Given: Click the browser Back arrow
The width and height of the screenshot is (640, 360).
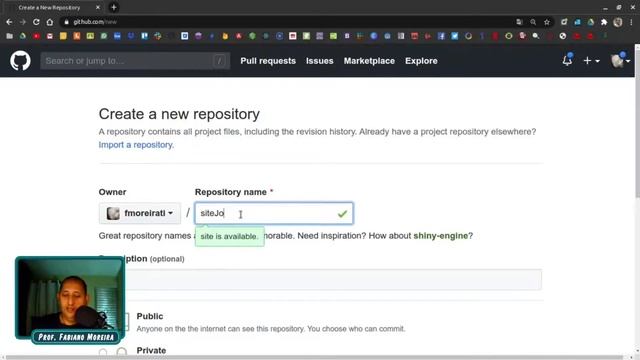Looking at the screenshot, I should (9, 22).
